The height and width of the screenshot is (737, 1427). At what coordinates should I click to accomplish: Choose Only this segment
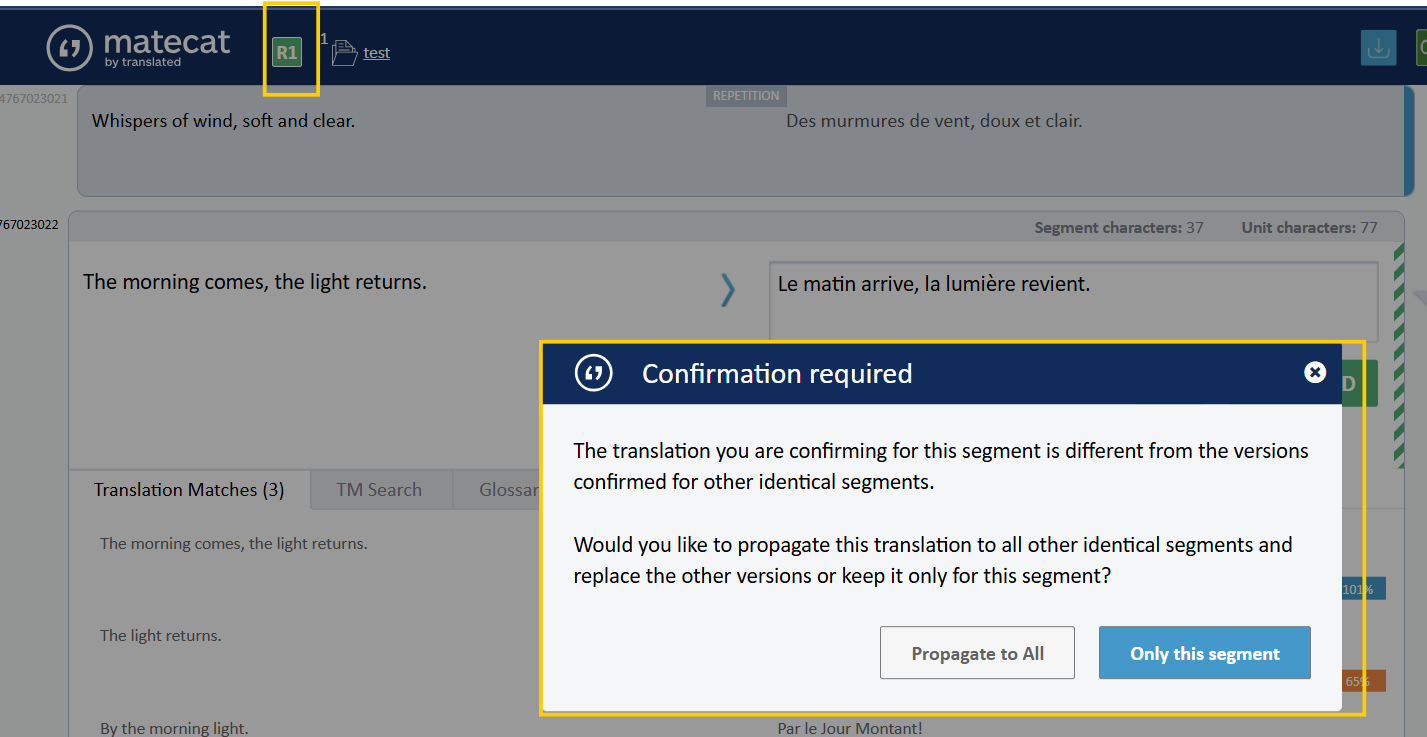1204,653
